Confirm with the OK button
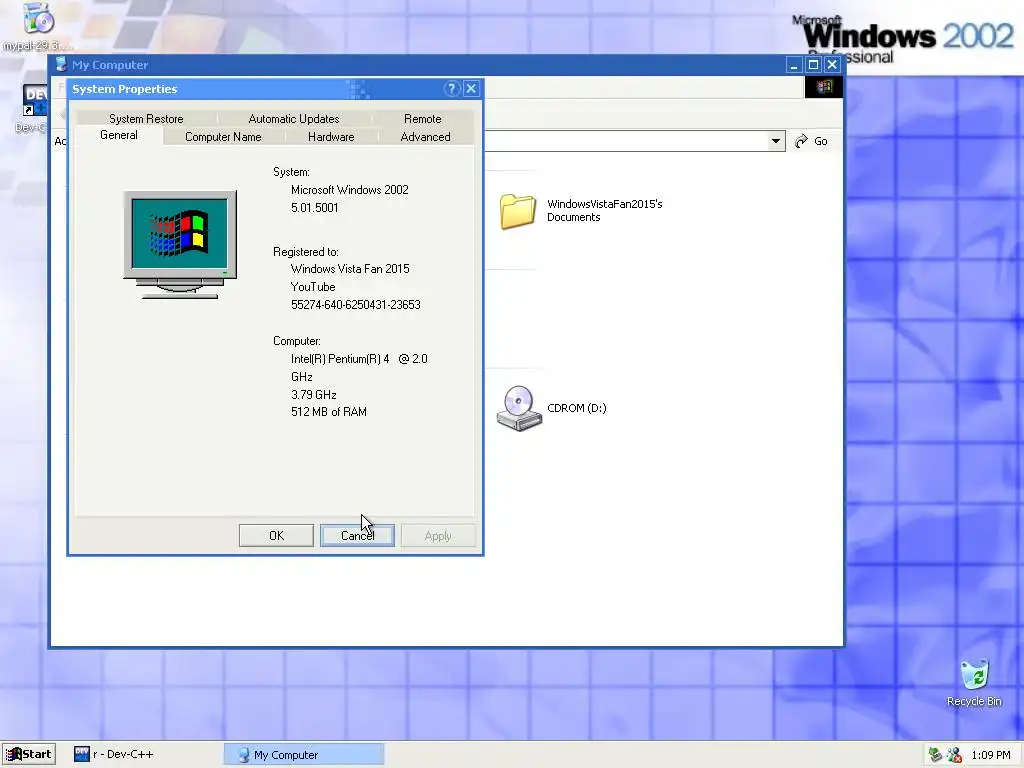The image size is (1024, 768). click(x=276, y=536)
